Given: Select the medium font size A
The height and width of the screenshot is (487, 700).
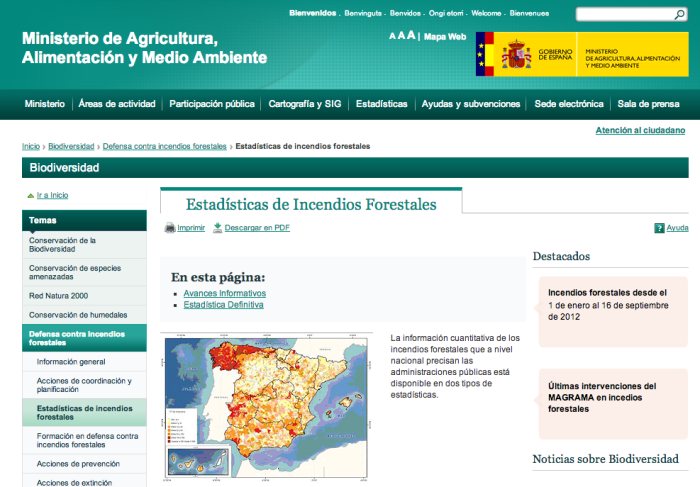Looking at the screenshot, I should 401,36.
